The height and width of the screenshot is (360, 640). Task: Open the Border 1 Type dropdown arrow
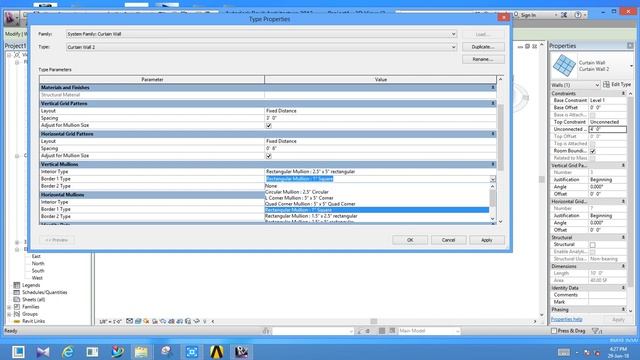point(493,179)
